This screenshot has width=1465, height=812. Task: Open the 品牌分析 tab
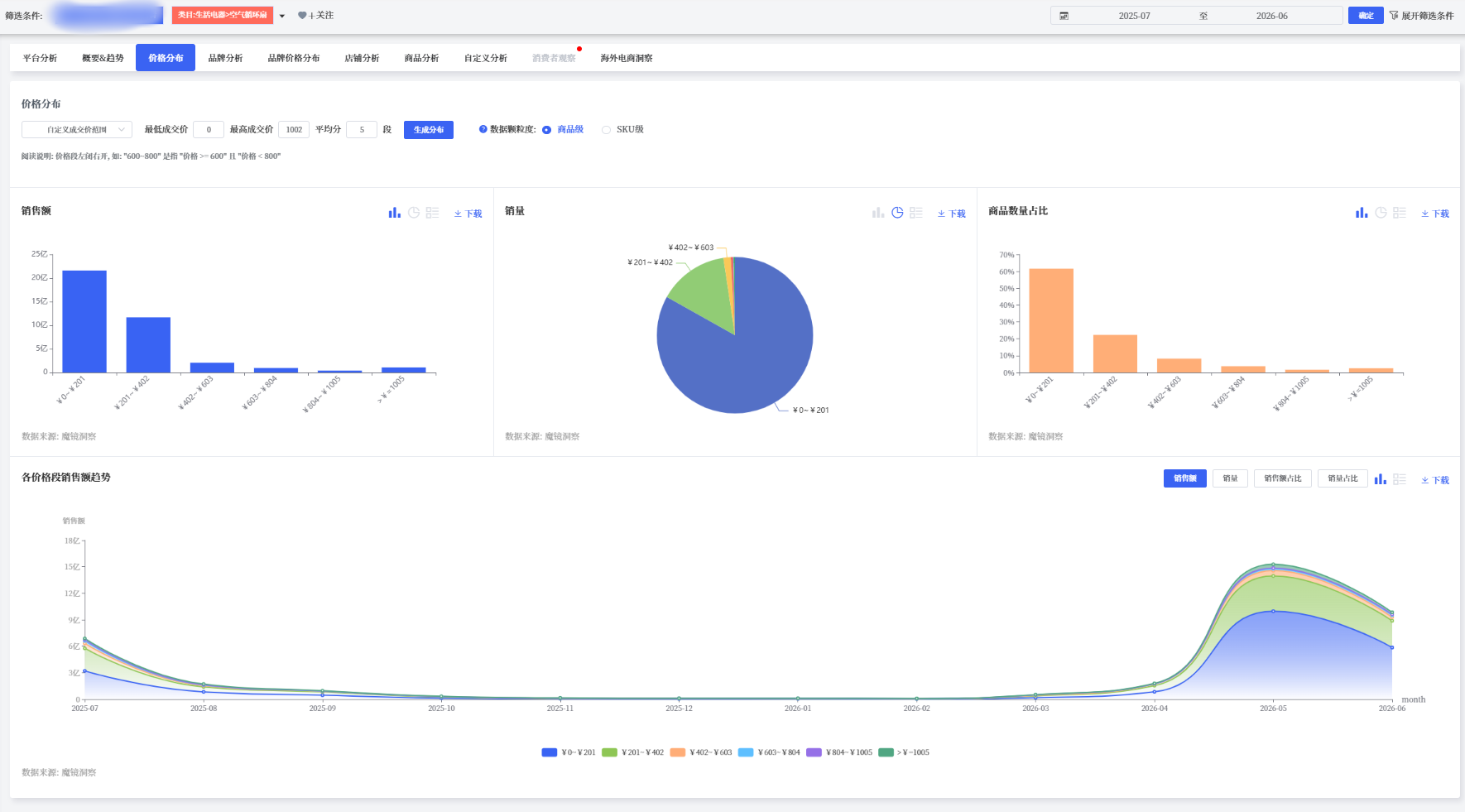point(225,58)
